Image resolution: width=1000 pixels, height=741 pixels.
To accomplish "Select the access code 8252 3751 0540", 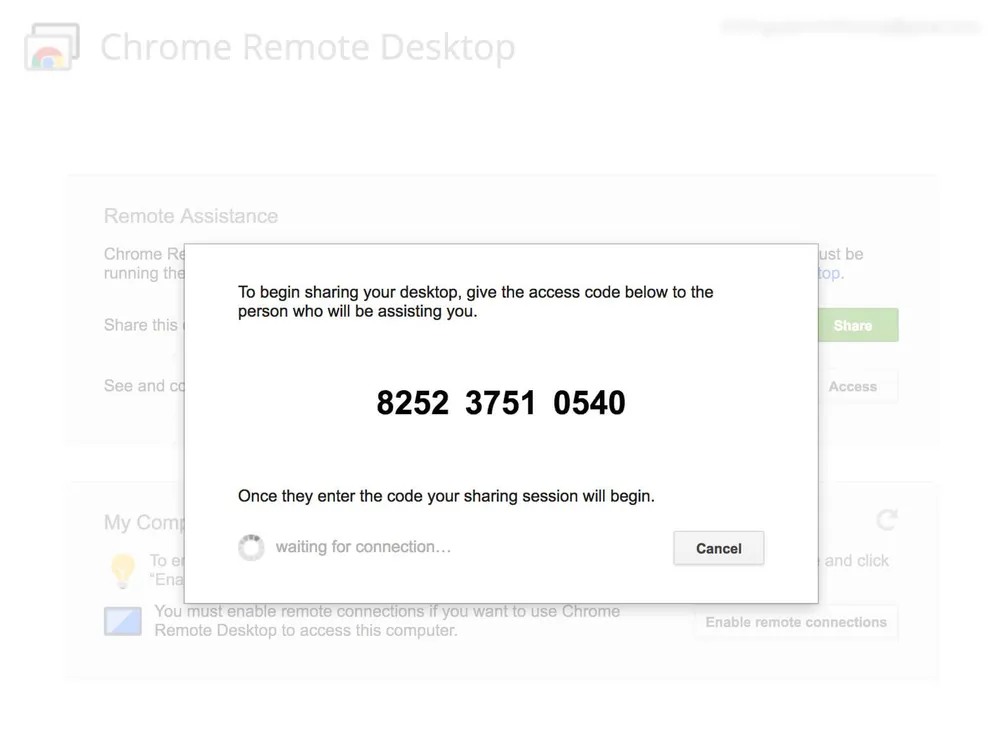I will [500, 402].
